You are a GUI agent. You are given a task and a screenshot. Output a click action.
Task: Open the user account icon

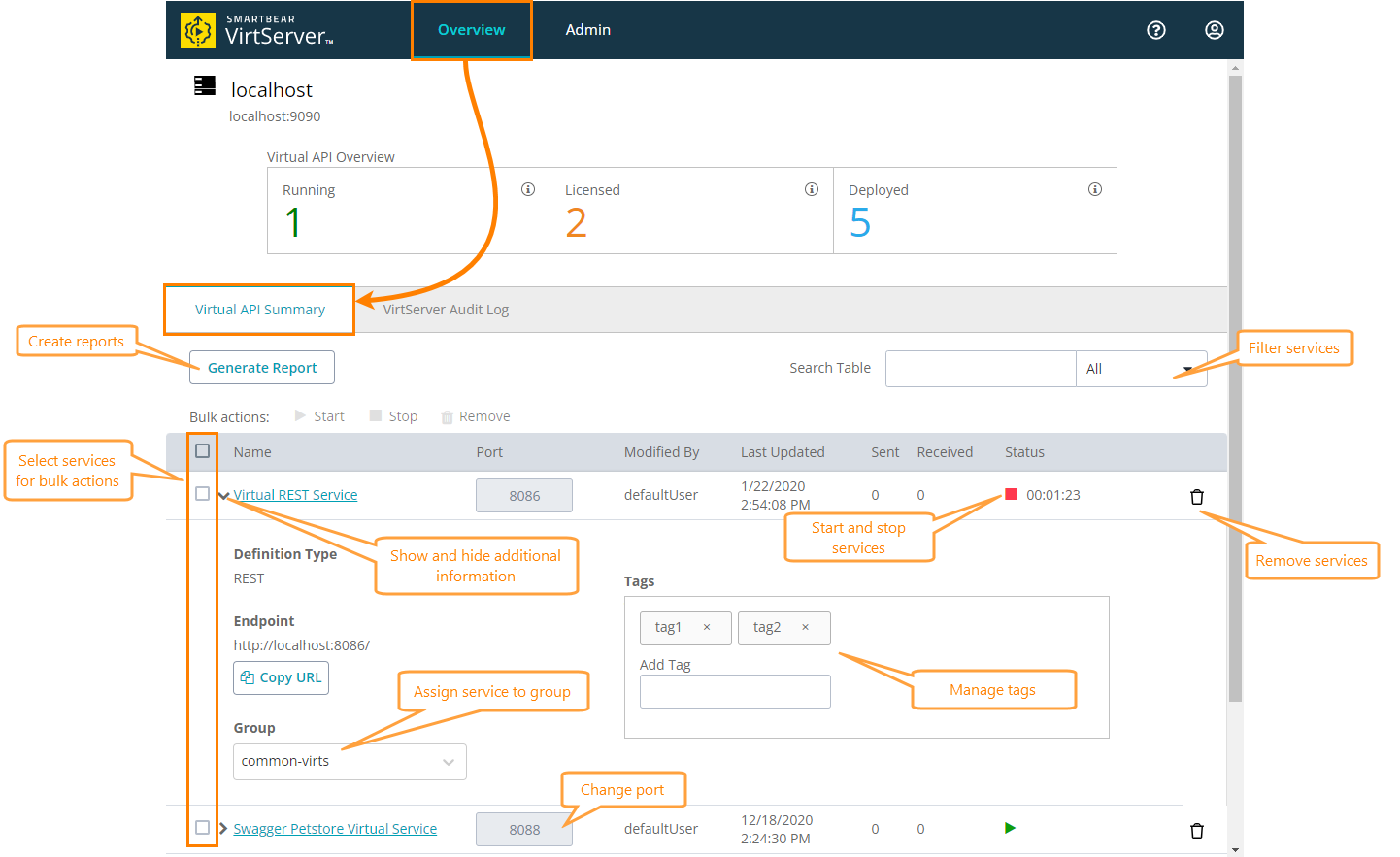[1215, 30]
